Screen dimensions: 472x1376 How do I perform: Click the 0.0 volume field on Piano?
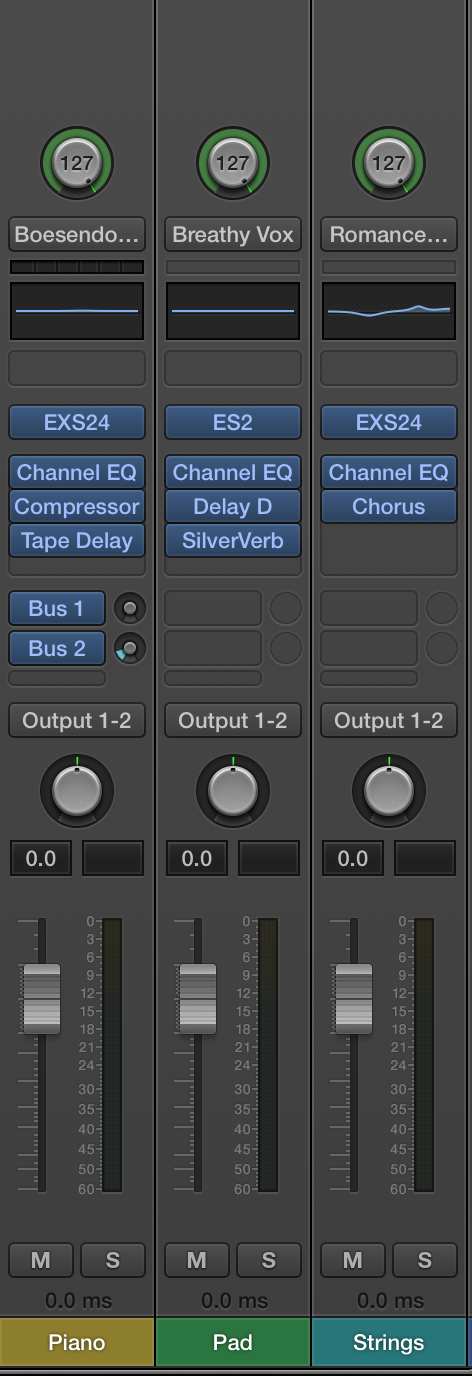tap(41, 858)
